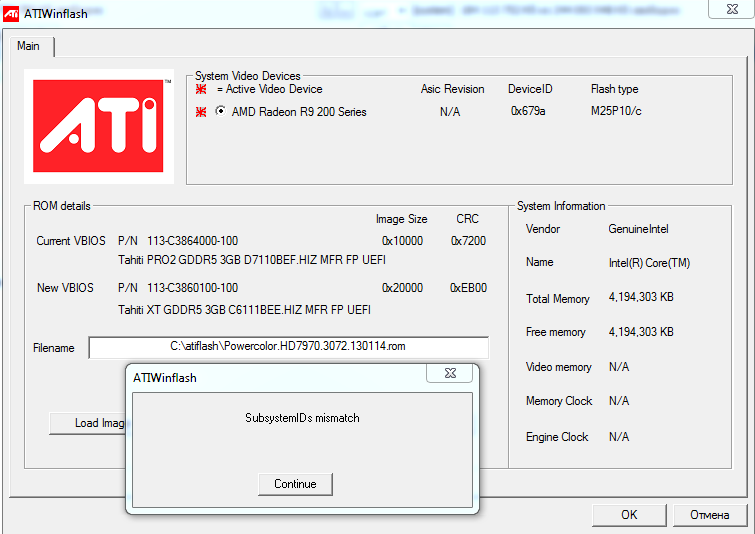
Task: Click current VBIOS part number 113-C3864000-100
Action: [193, 241]
